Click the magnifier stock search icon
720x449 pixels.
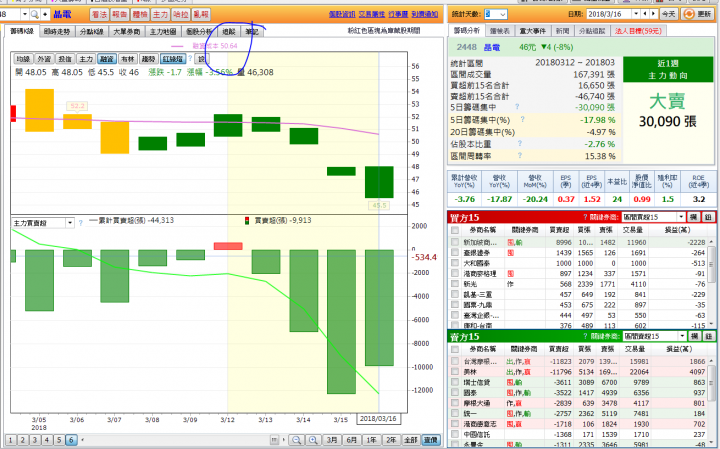pyautogui.click(x=34, y=15)
